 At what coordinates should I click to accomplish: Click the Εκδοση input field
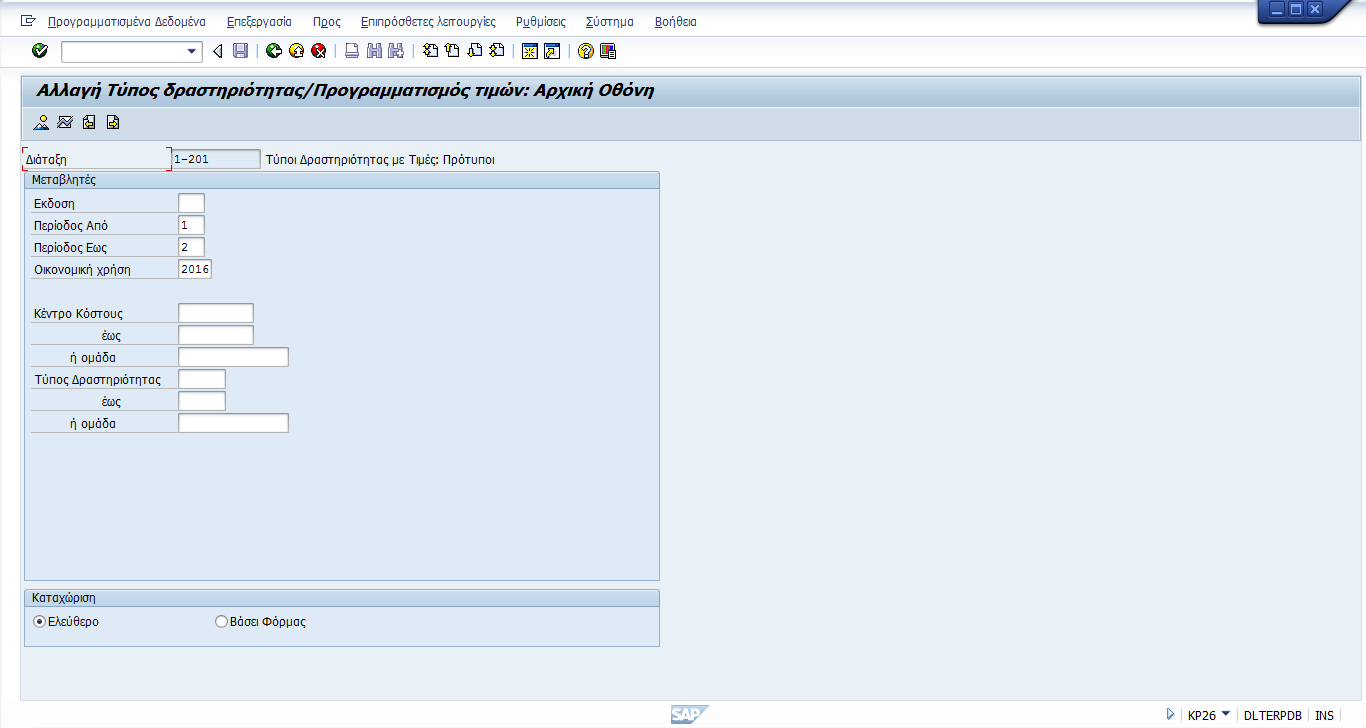pyautogui.click(x=191, y=203)
